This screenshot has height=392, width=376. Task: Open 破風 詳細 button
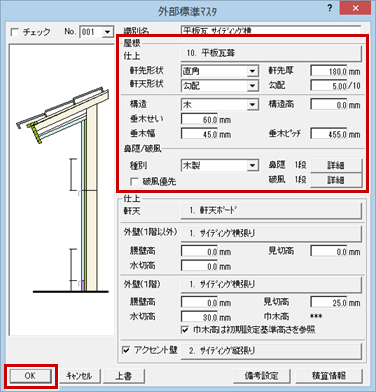click(x=336, y=180)
